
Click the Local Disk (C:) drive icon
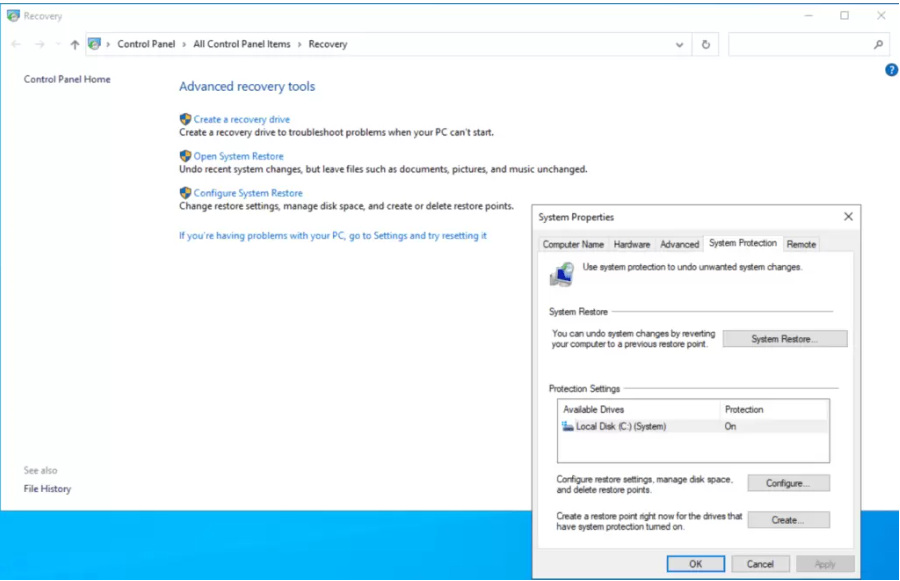coord(568,427)
